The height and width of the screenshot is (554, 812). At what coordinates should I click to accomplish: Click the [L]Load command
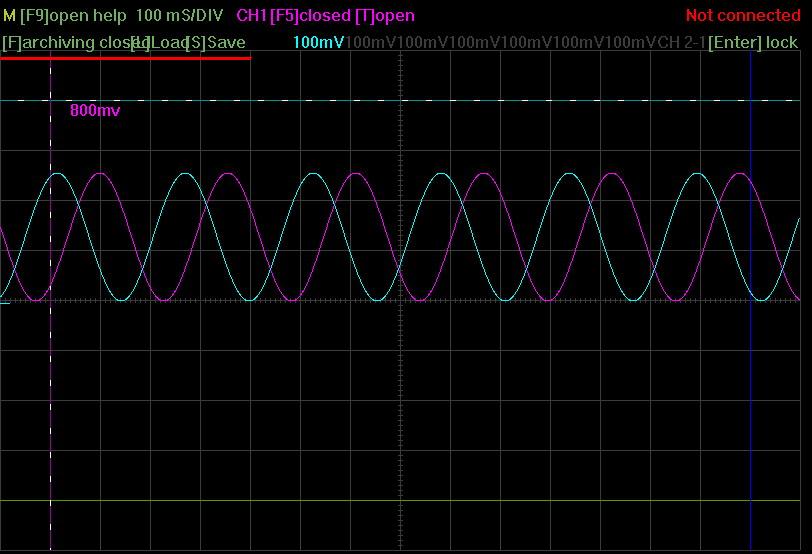[159, 42]
